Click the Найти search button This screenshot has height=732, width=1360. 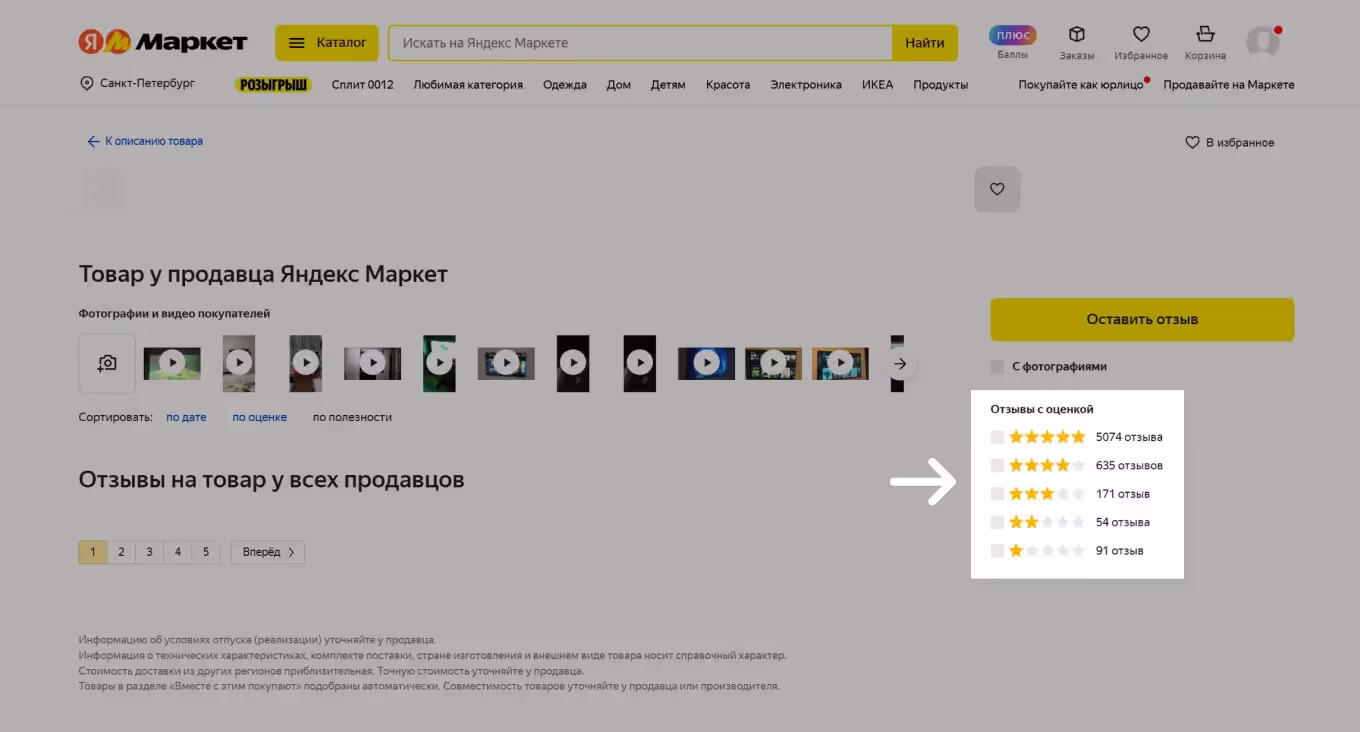pyautogui.click(x=924, y=43)
